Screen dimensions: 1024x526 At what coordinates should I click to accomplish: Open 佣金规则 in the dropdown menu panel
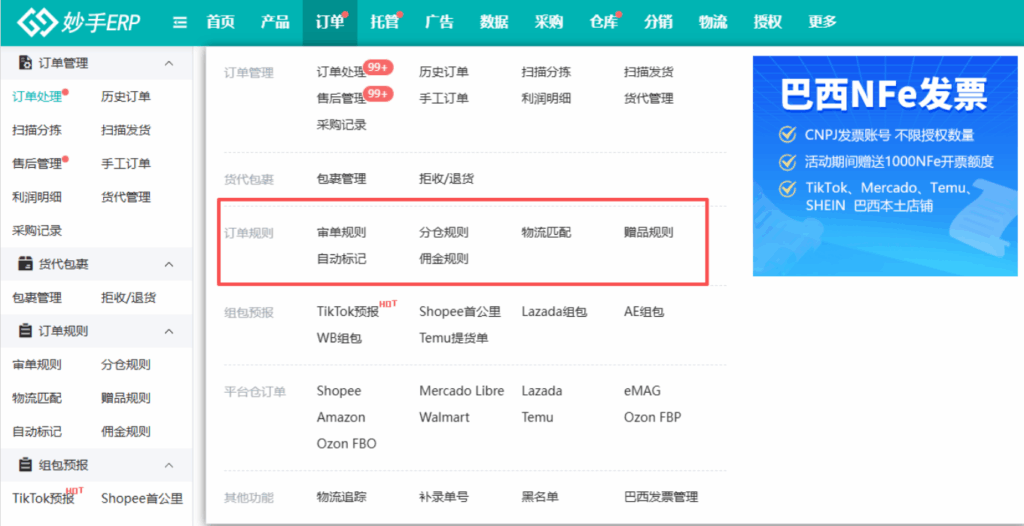pyautogui.click(x=443, y=259)
